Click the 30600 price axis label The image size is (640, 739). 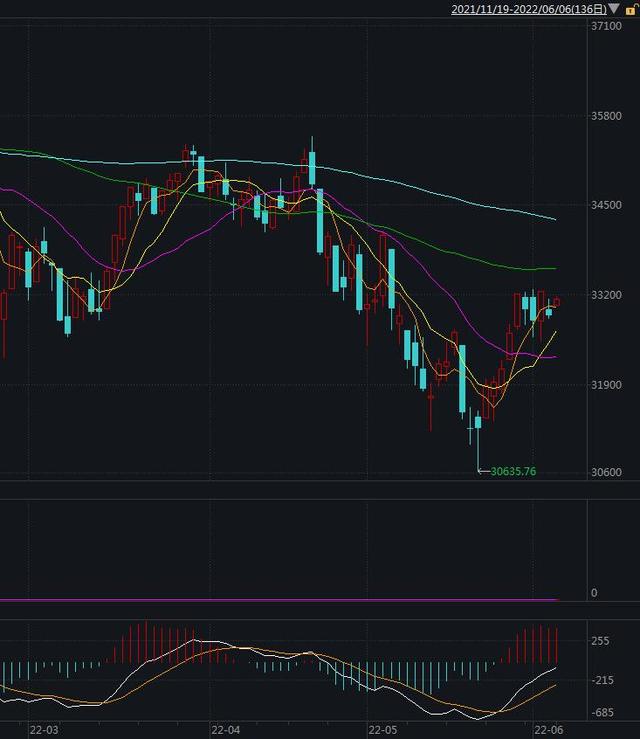pyautogui.click(x=606, y=474)
